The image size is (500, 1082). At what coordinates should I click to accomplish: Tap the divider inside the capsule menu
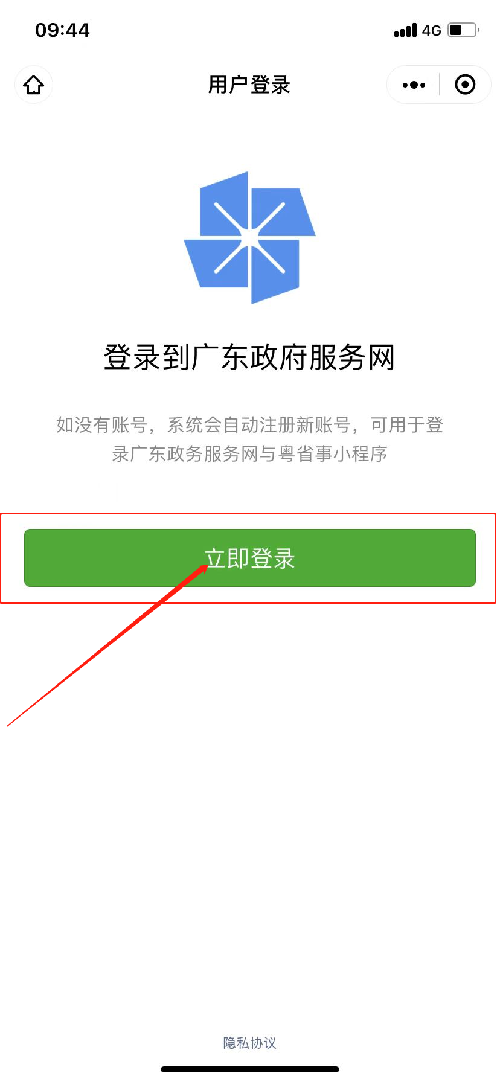click(440, 85)
